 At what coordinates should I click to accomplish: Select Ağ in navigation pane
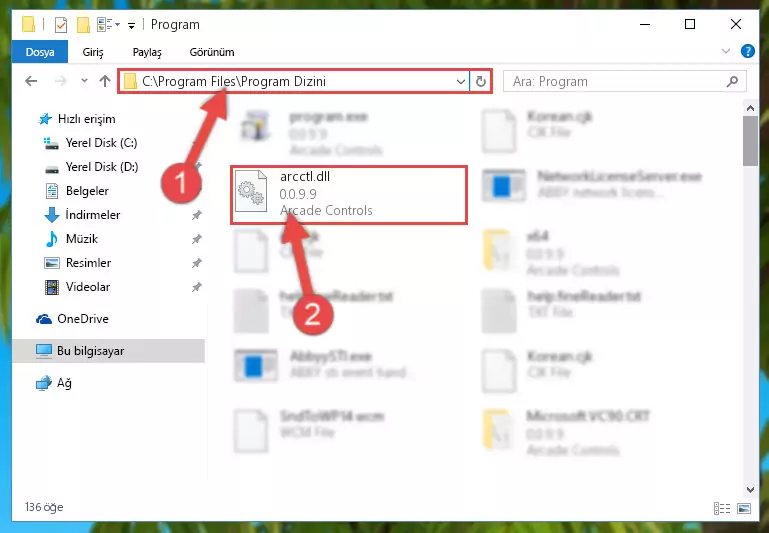coord(64,383)
